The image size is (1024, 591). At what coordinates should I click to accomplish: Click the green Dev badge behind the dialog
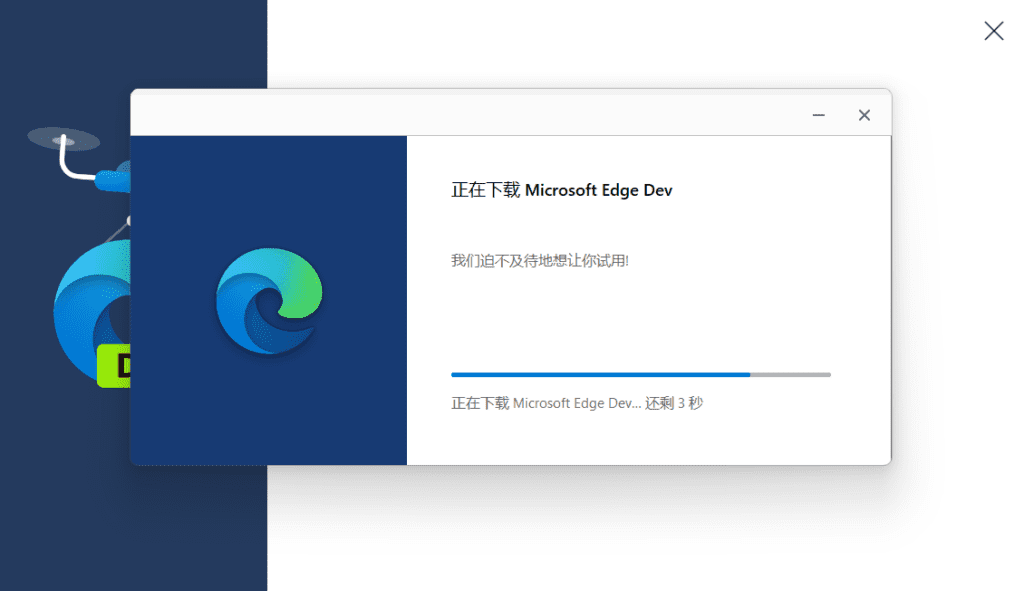[114, 366]
